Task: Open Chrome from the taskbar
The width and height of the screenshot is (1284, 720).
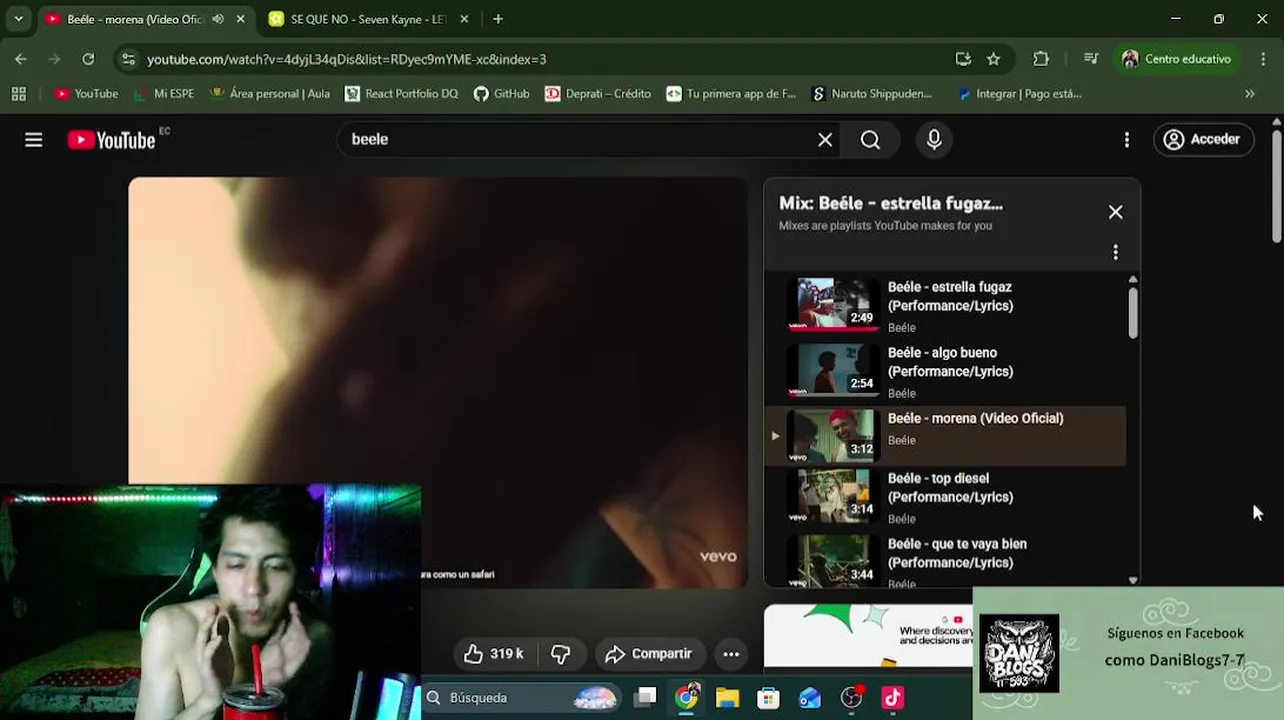Action: point(687,698)
